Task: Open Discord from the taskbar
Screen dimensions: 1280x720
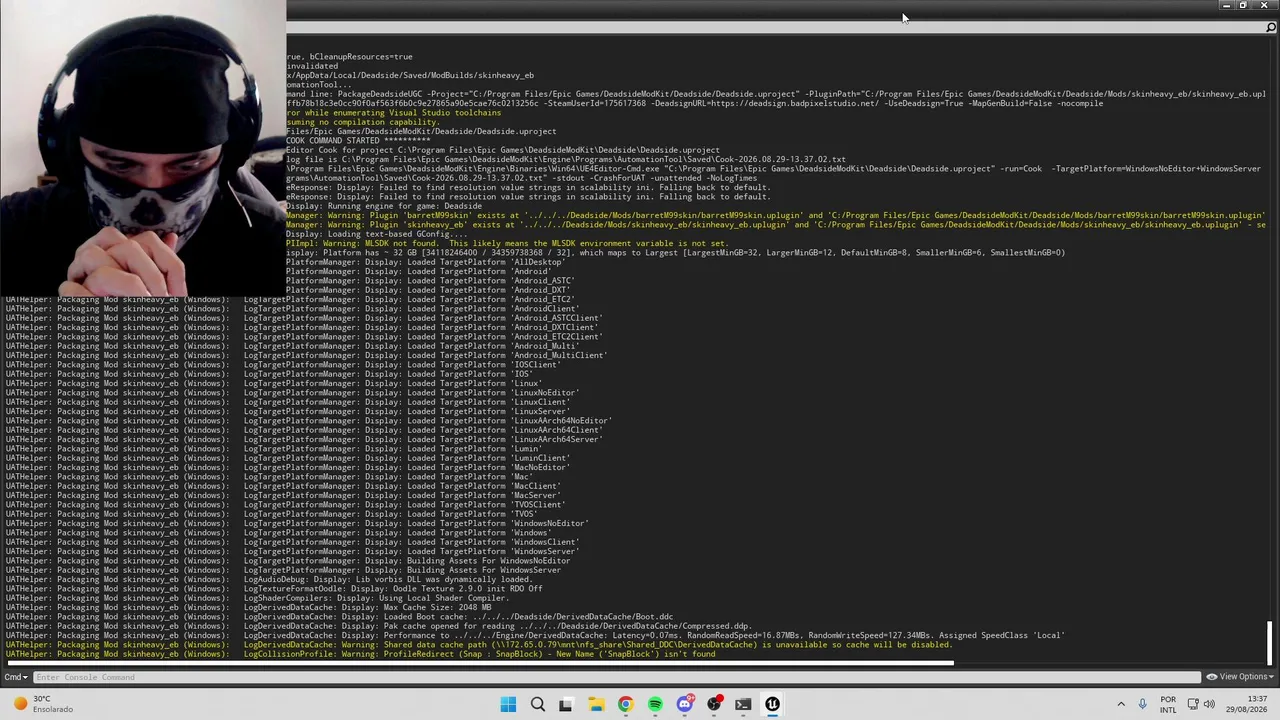Action: (x=684, y=704)
